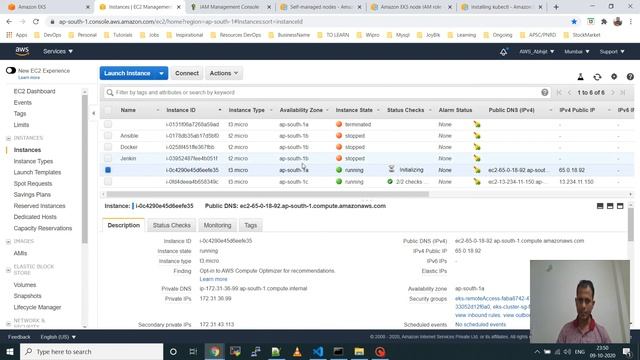
Task: Open Windows Start menu
Action: click(x=10, y=351)
